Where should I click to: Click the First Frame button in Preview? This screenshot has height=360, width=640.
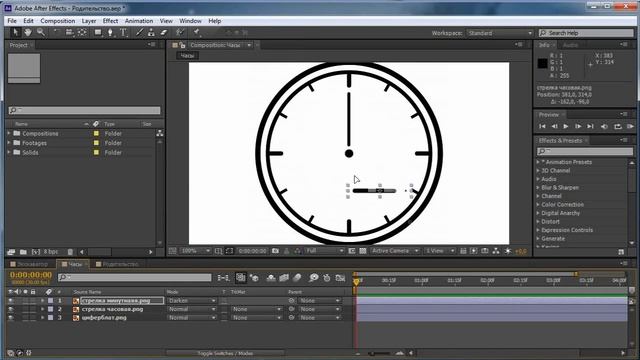coord(542,127)
